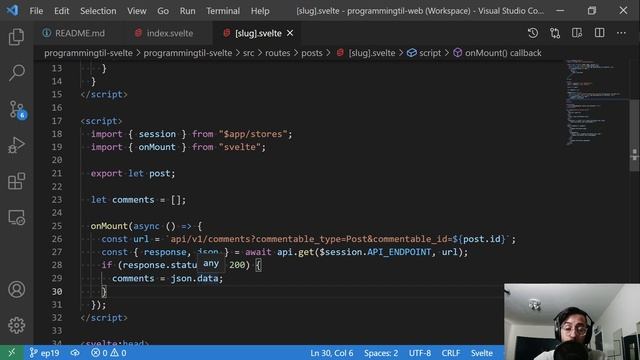This screenshot has height=360, width=640.
Task: Open the preview to the side icon
Action: point(577,33)
